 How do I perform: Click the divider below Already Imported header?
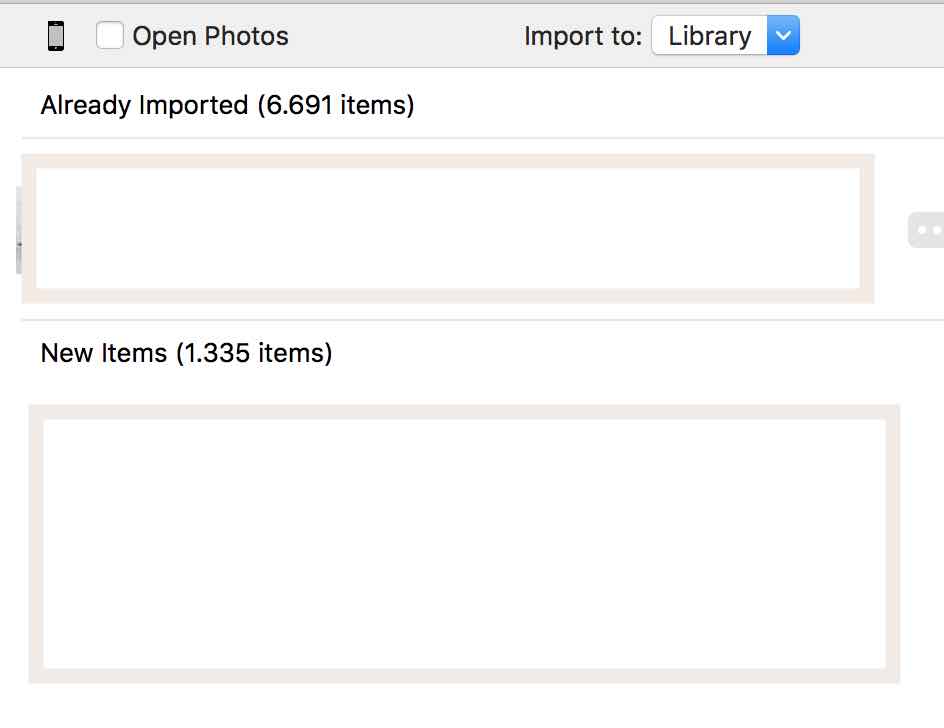pos(480,138)
